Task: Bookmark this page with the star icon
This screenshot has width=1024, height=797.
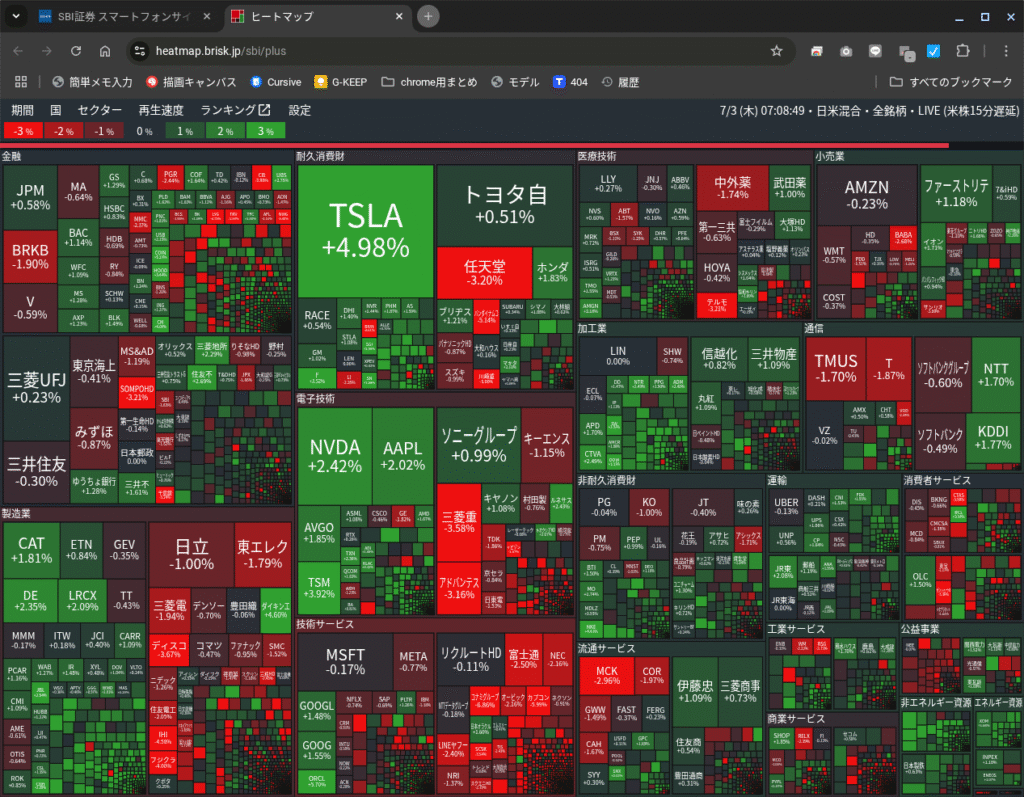Action: tap(776, 51)
